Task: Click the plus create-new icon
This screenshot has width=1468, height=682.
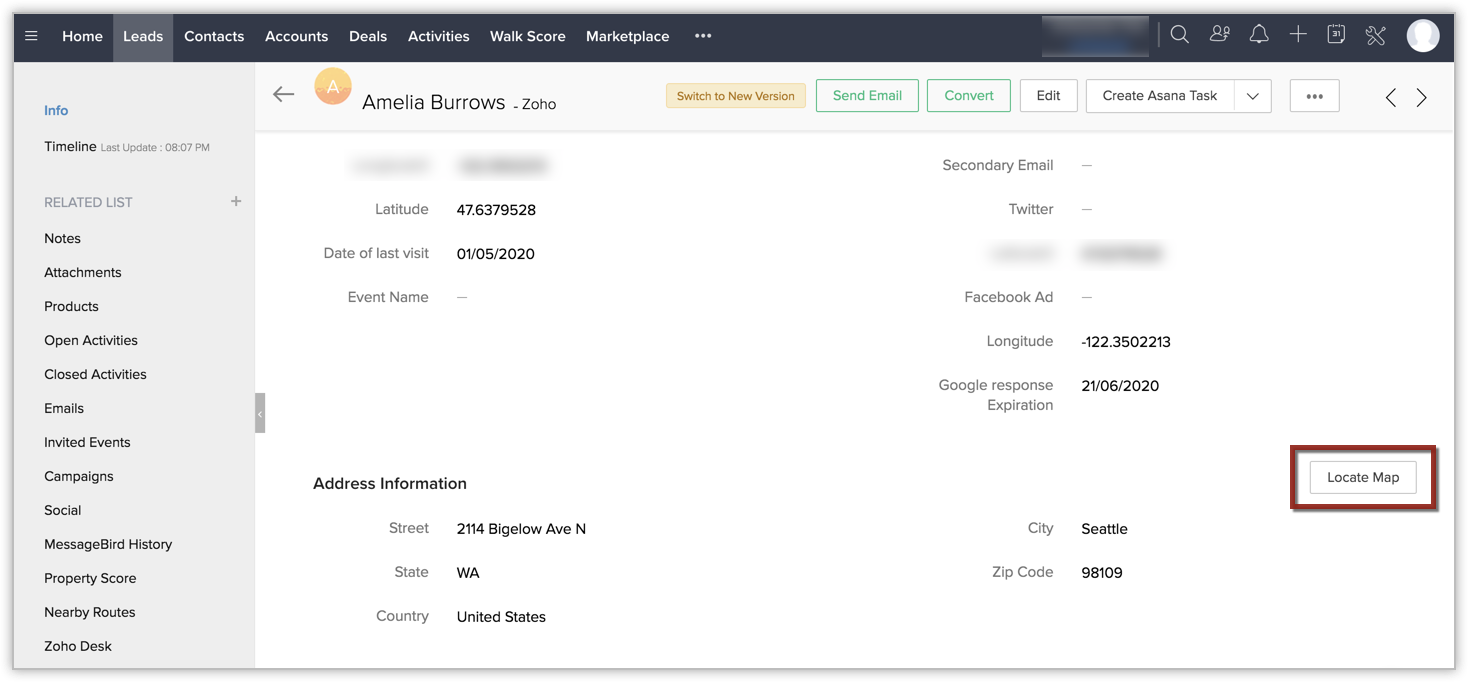Action: [1298, 35]
